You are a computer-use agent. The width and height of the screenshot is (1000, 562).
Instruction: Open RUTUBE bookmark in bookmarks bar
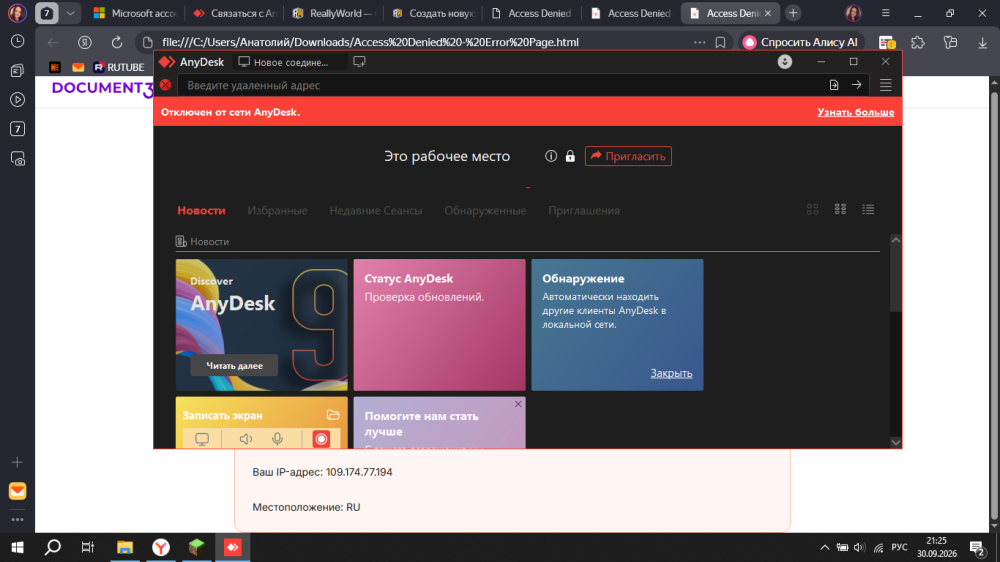click(119, 67)
